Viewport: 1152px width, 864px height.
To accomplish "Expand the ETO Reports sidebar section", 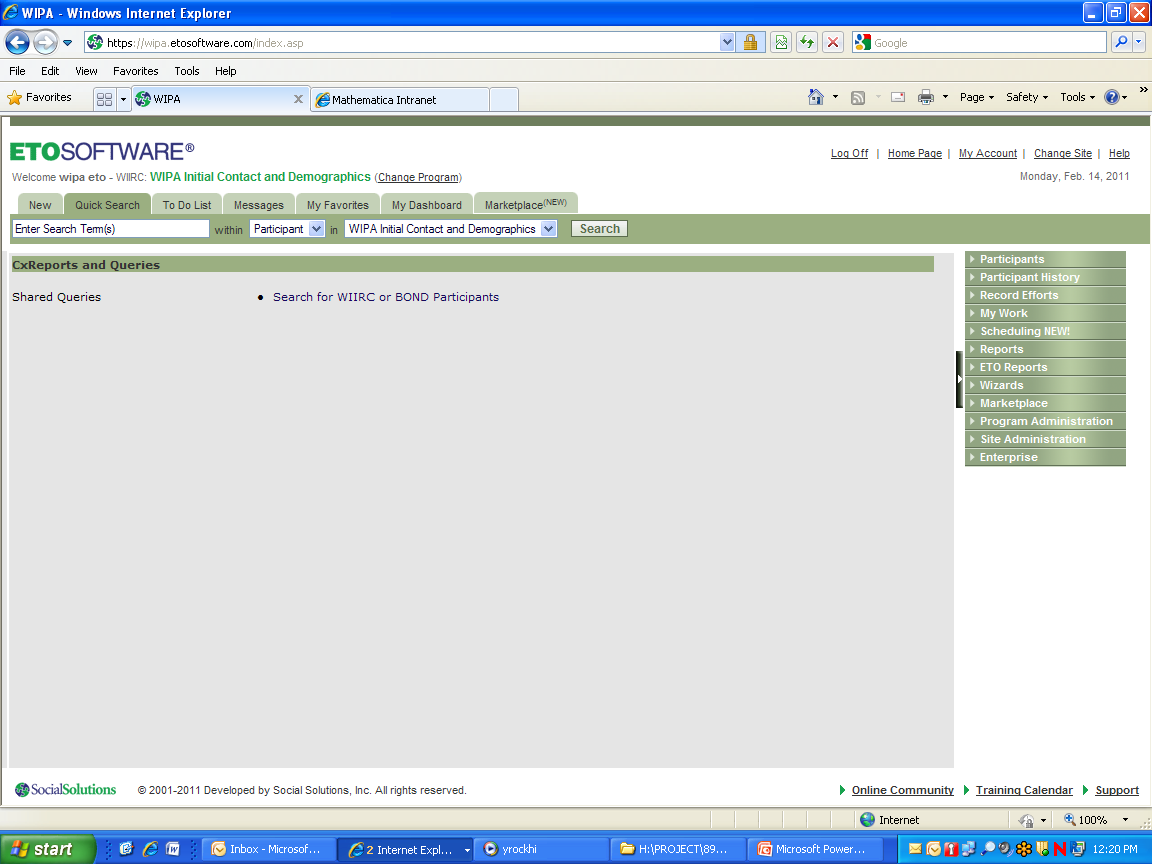I will click(1045, 367).
